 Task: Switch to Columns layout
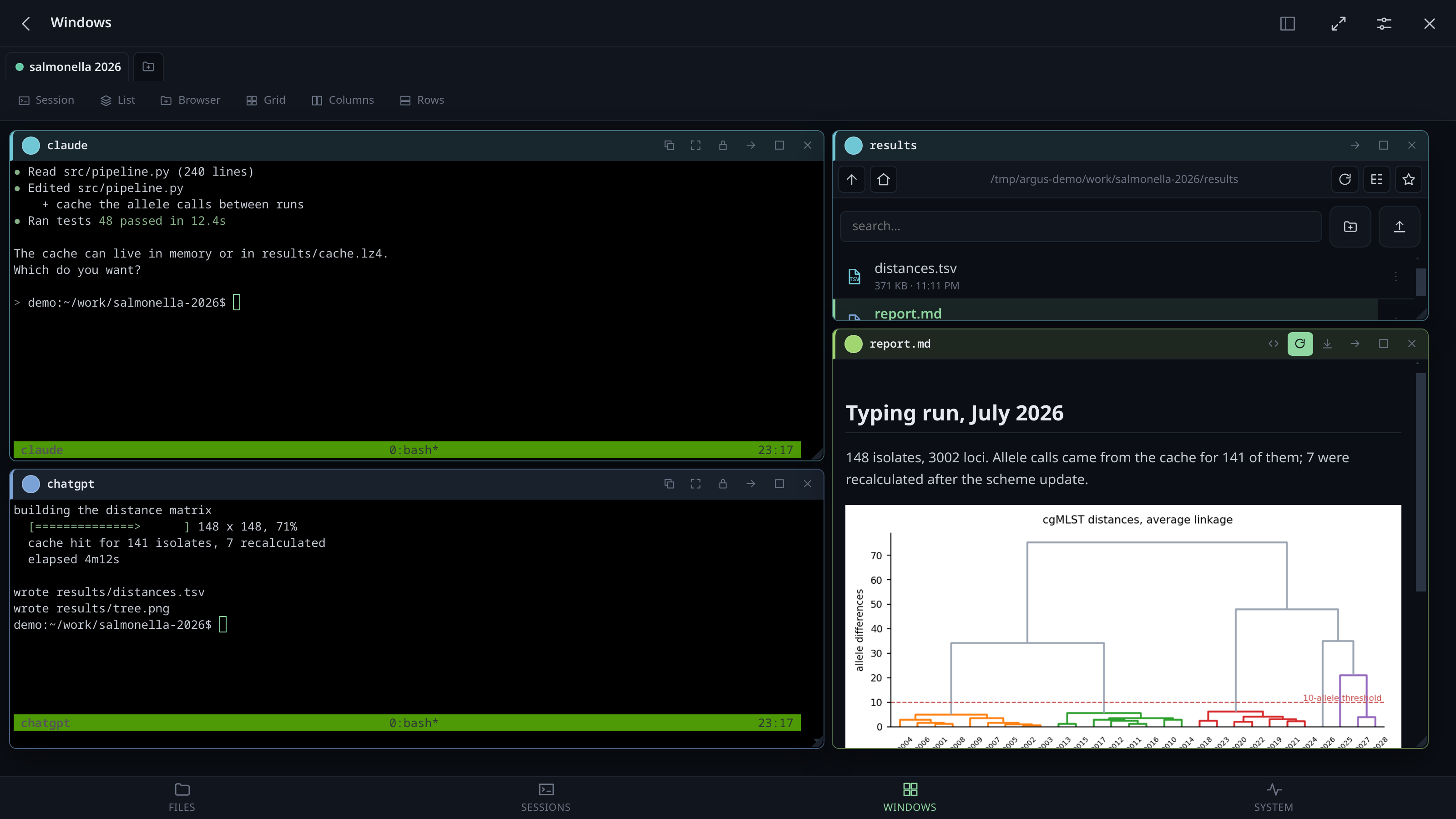[x=343, y=100]
